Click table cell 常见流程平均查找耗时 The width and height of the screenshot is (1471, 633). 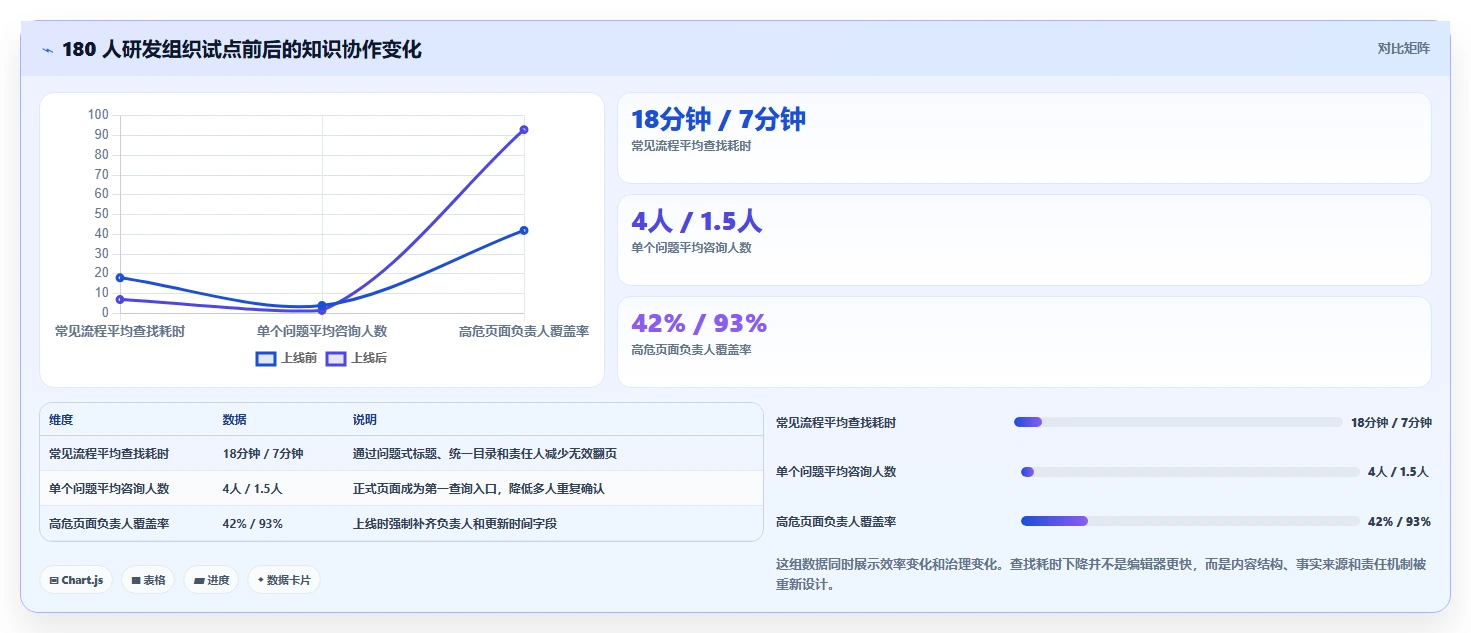[x=109, y=454]
